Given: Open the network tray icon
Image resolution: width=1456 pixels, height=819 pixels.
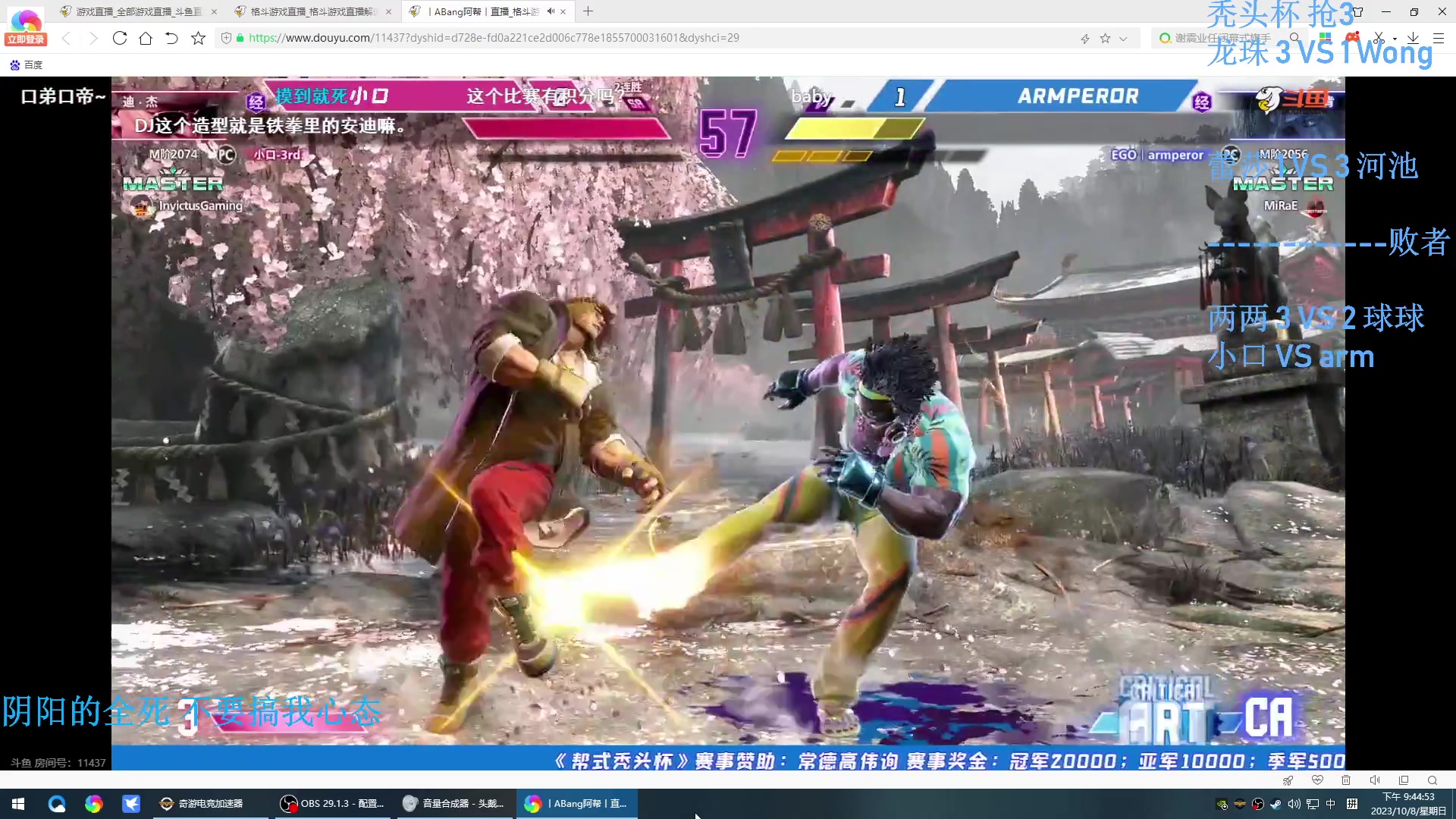Looking at the screenshot, I should [x=1313, y=804].
